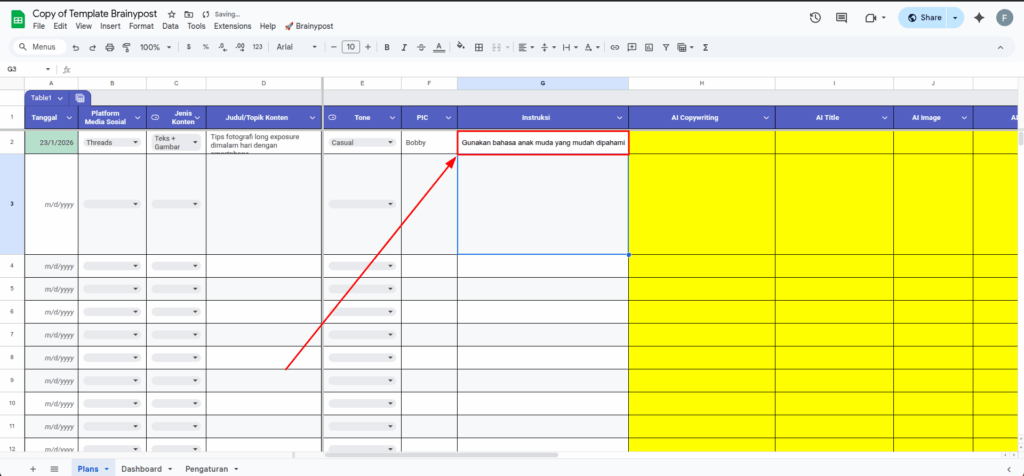Open the comments panel icon

tap(842, 18)
